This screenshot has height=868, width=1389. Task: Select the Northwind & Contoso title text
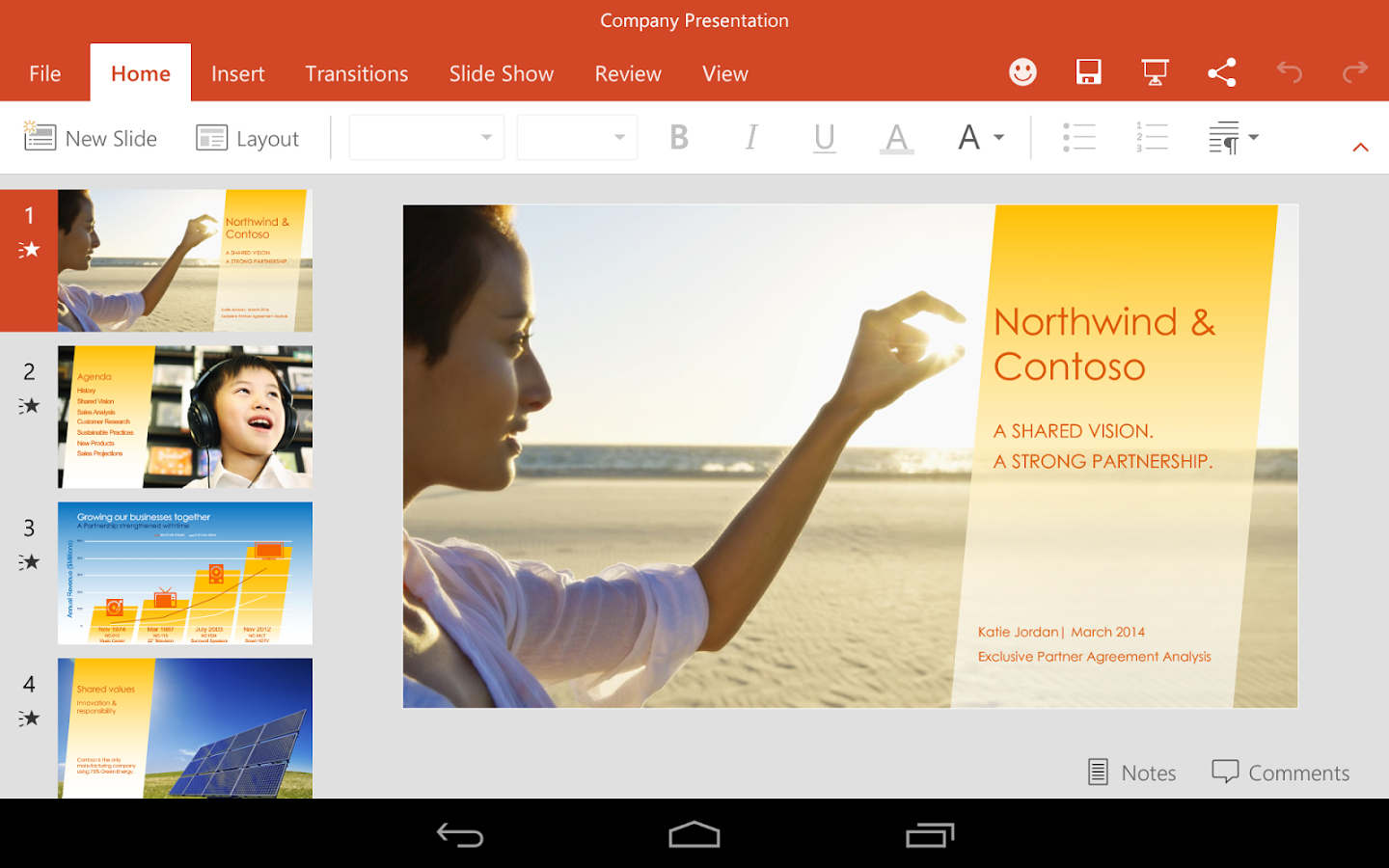1104,344
